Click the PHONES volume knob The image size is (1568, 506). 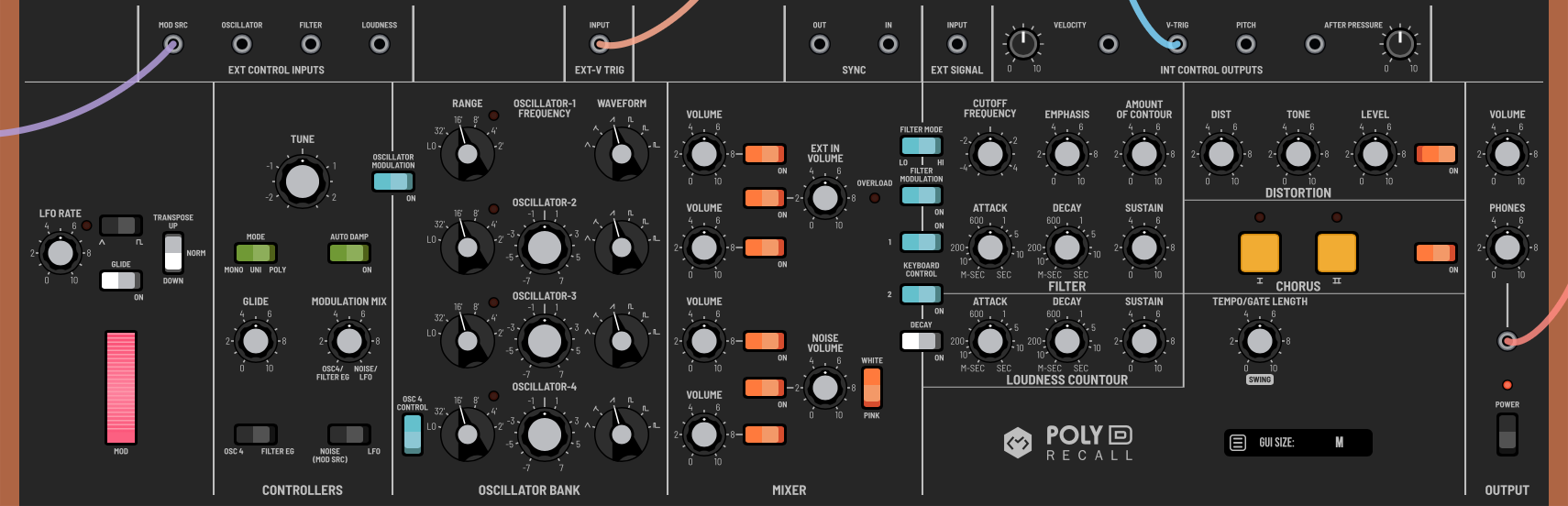[x=1507, y=247]
